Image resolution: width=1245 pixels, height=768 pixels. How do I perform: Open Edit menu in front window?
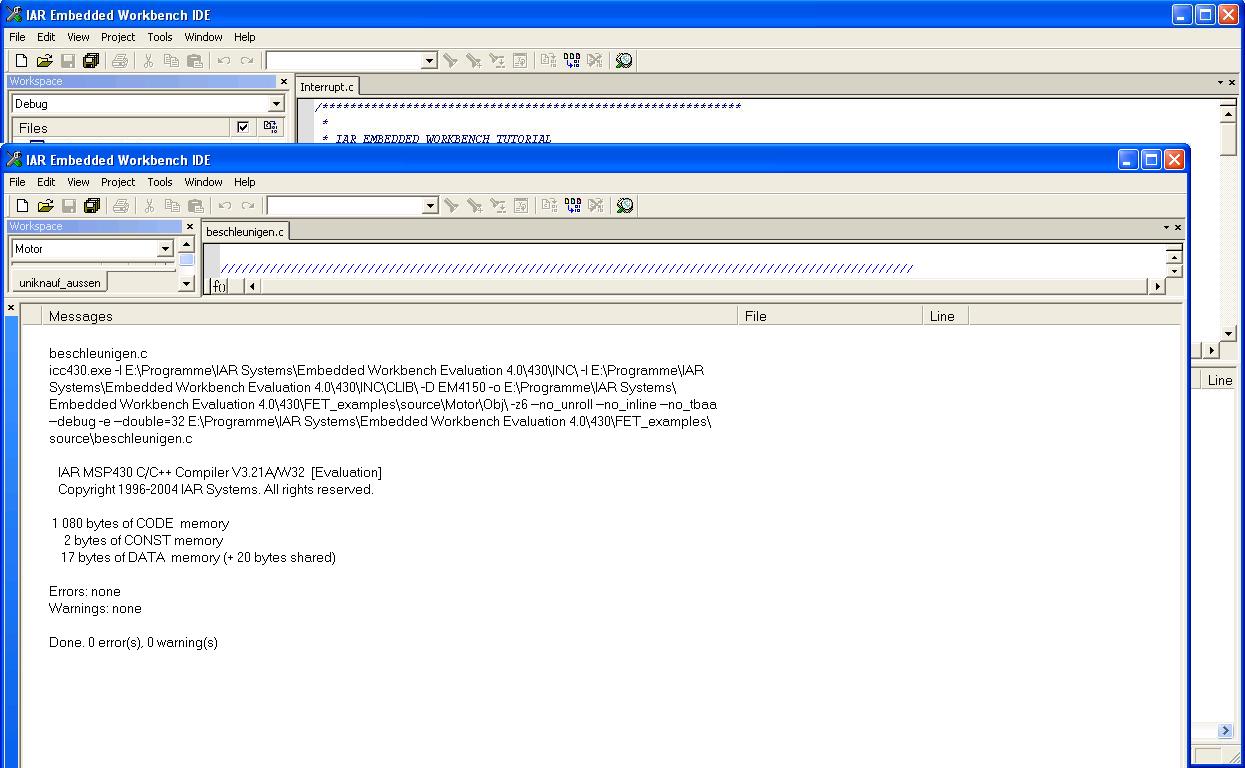pos(46,182)
